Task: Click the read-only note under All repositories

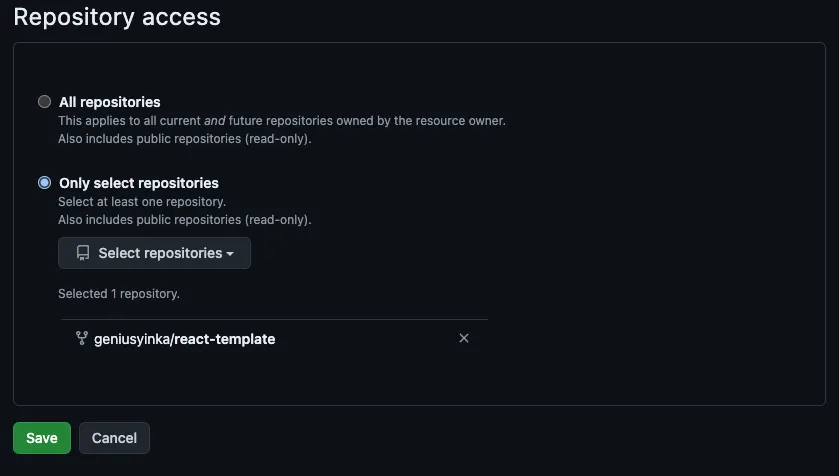Action: tap(185, 139)
